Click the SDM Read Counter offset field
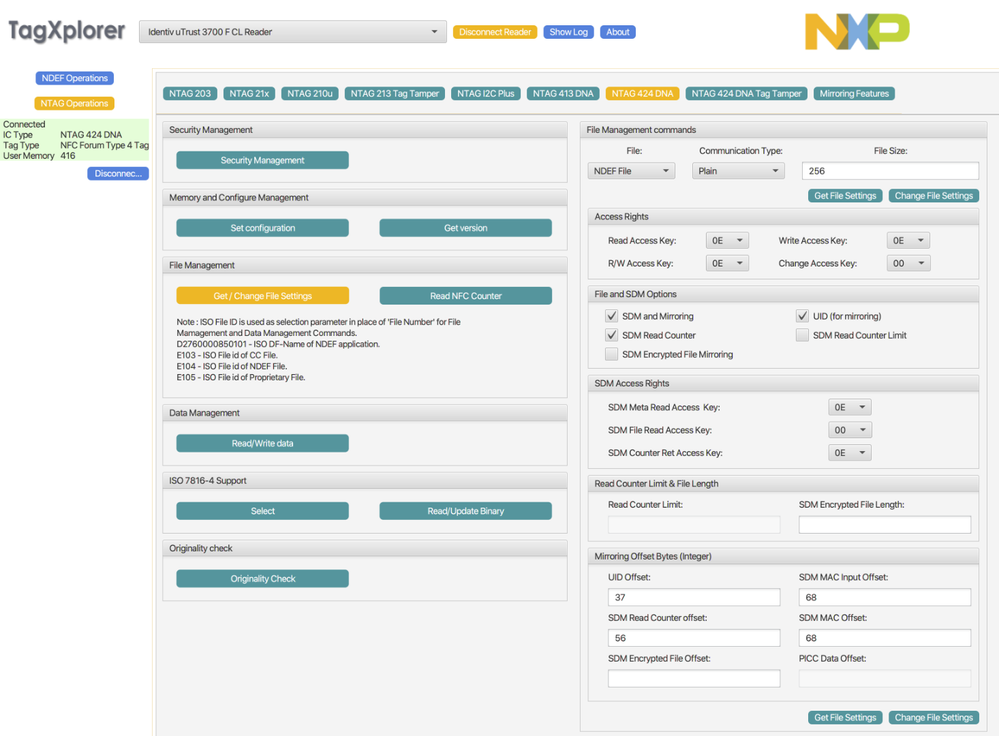 click(694, 638)
